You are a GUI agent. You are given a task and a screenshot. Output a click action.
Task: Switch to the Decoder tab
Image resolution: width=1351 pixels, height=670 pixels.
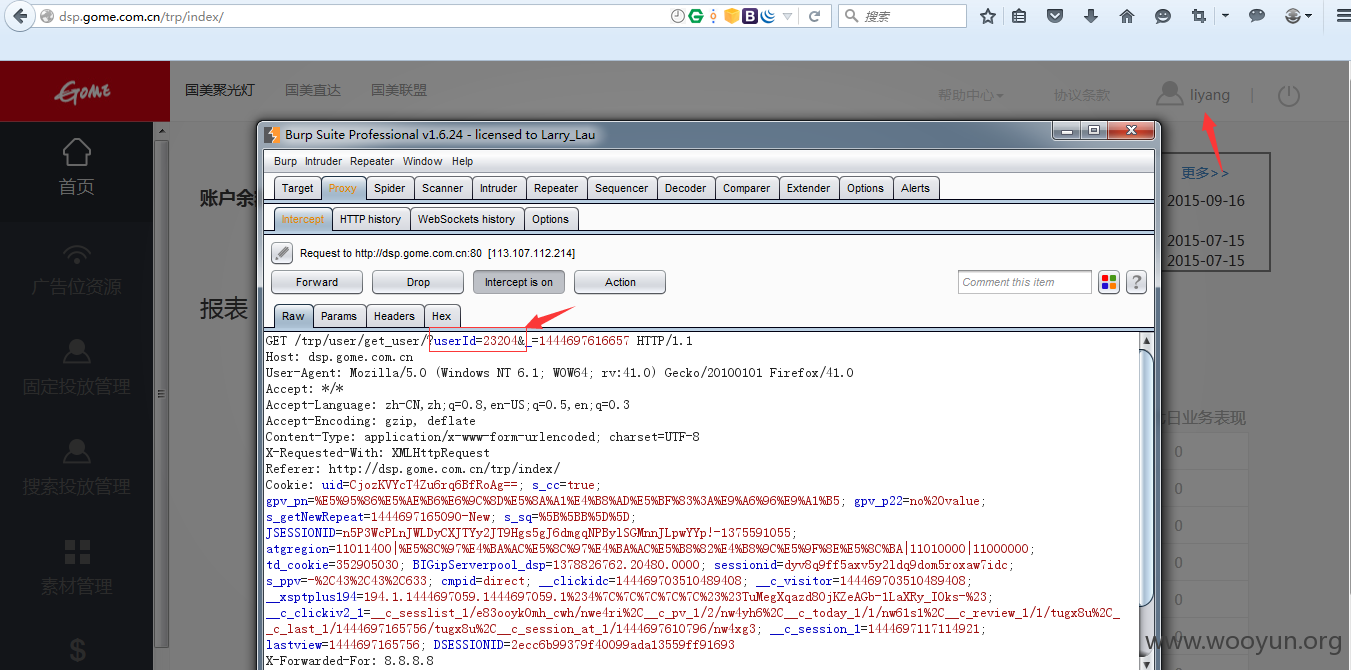click(x=685, y=188)
